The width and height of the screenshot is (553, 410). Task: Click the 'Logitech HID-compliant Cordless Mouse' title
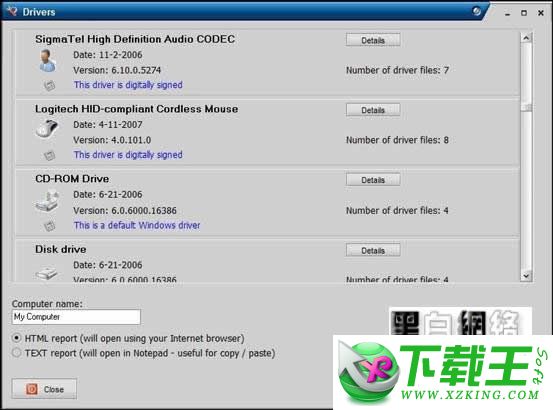coord(136,109)
